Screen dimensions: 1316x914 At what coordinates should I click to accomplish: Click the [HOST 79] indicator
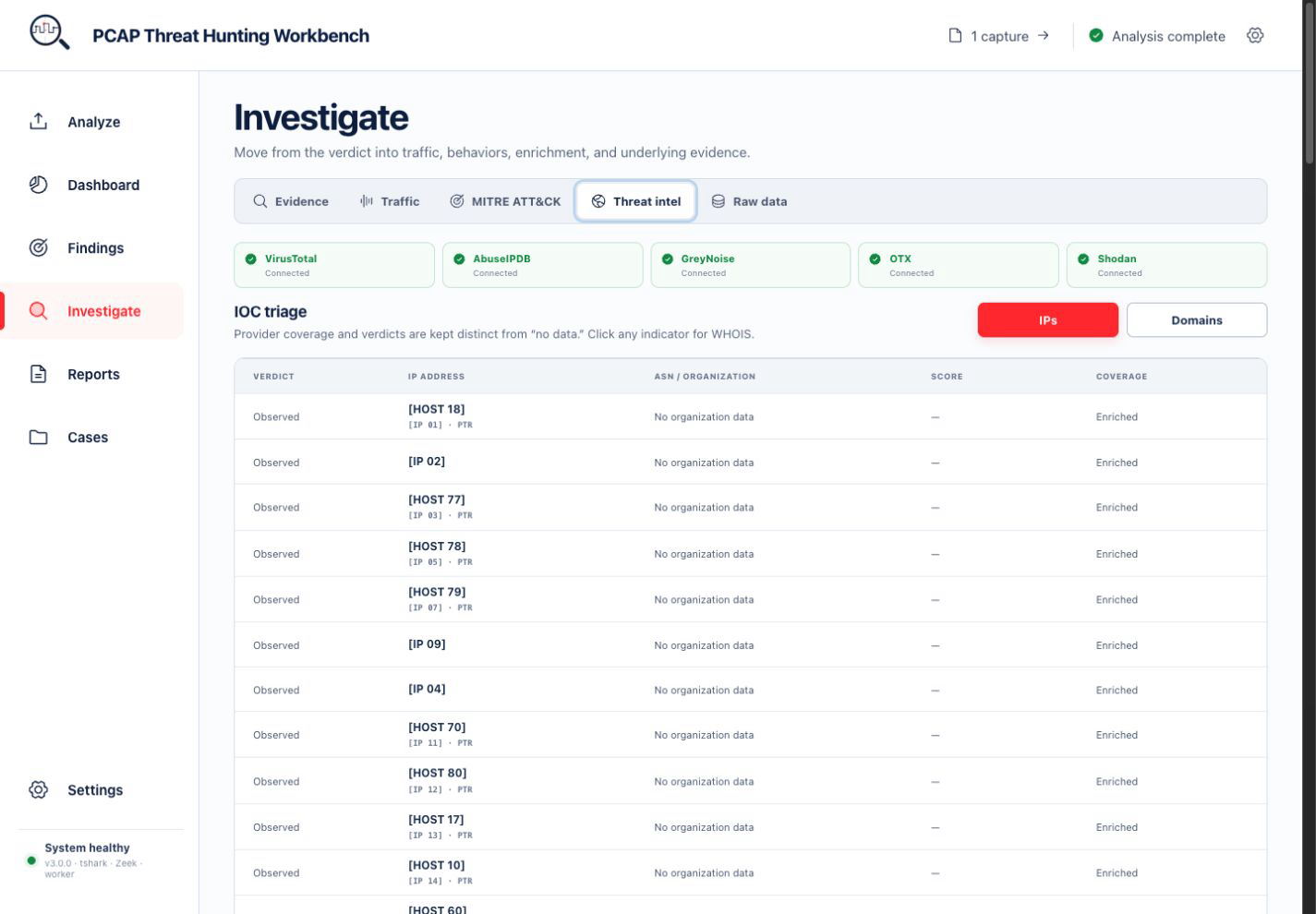click(x=437, y=592)
